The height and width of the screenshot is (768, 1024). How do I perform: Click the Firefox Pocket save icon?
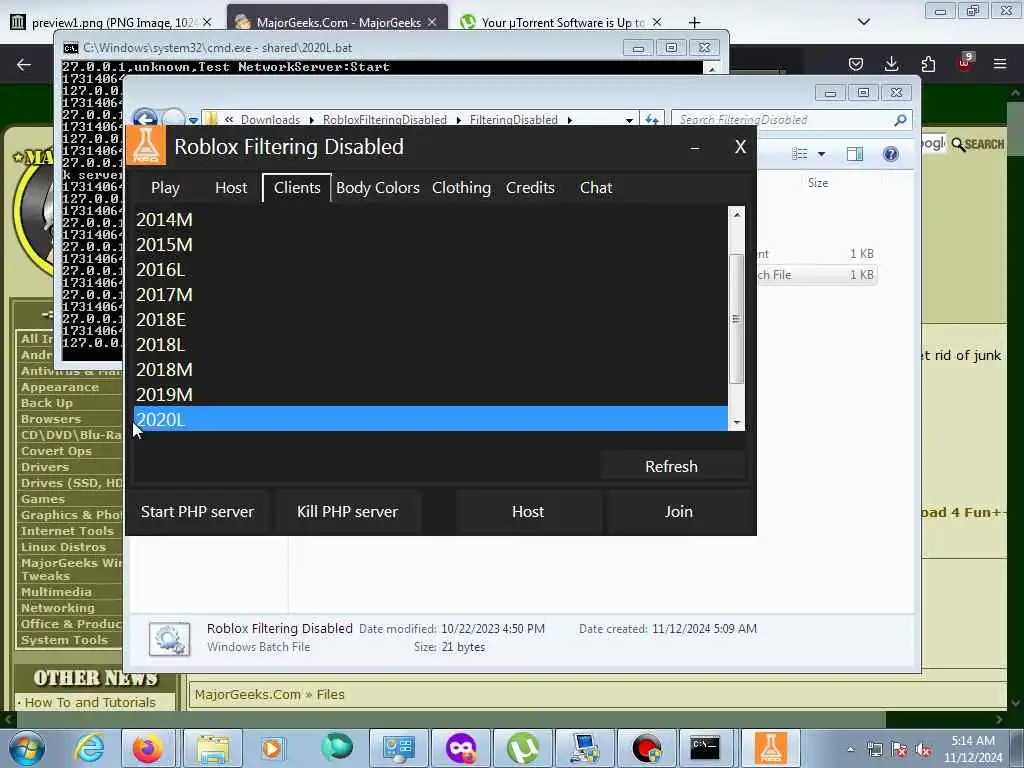856,64
